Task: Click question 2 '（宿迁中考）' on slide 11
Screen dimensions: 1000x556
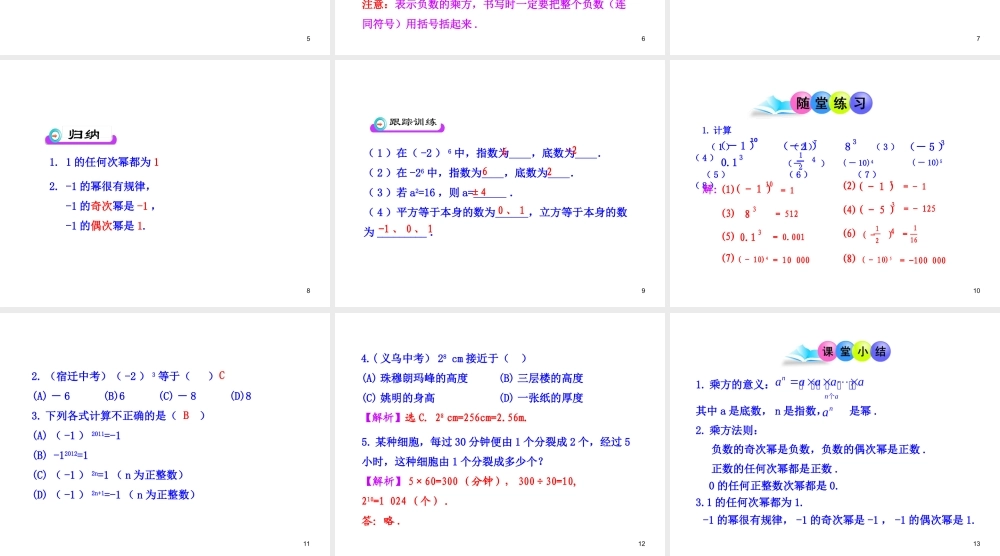Action: click(128, 376)
